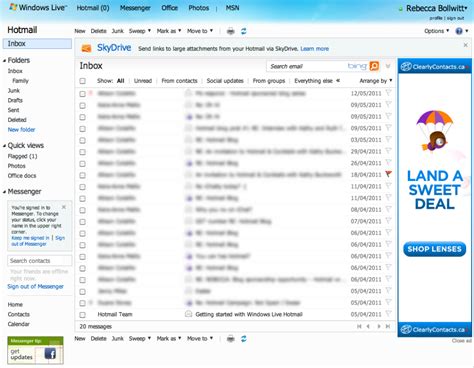
Task: Collapse the Folders section
Action: [x=4, y=61]
